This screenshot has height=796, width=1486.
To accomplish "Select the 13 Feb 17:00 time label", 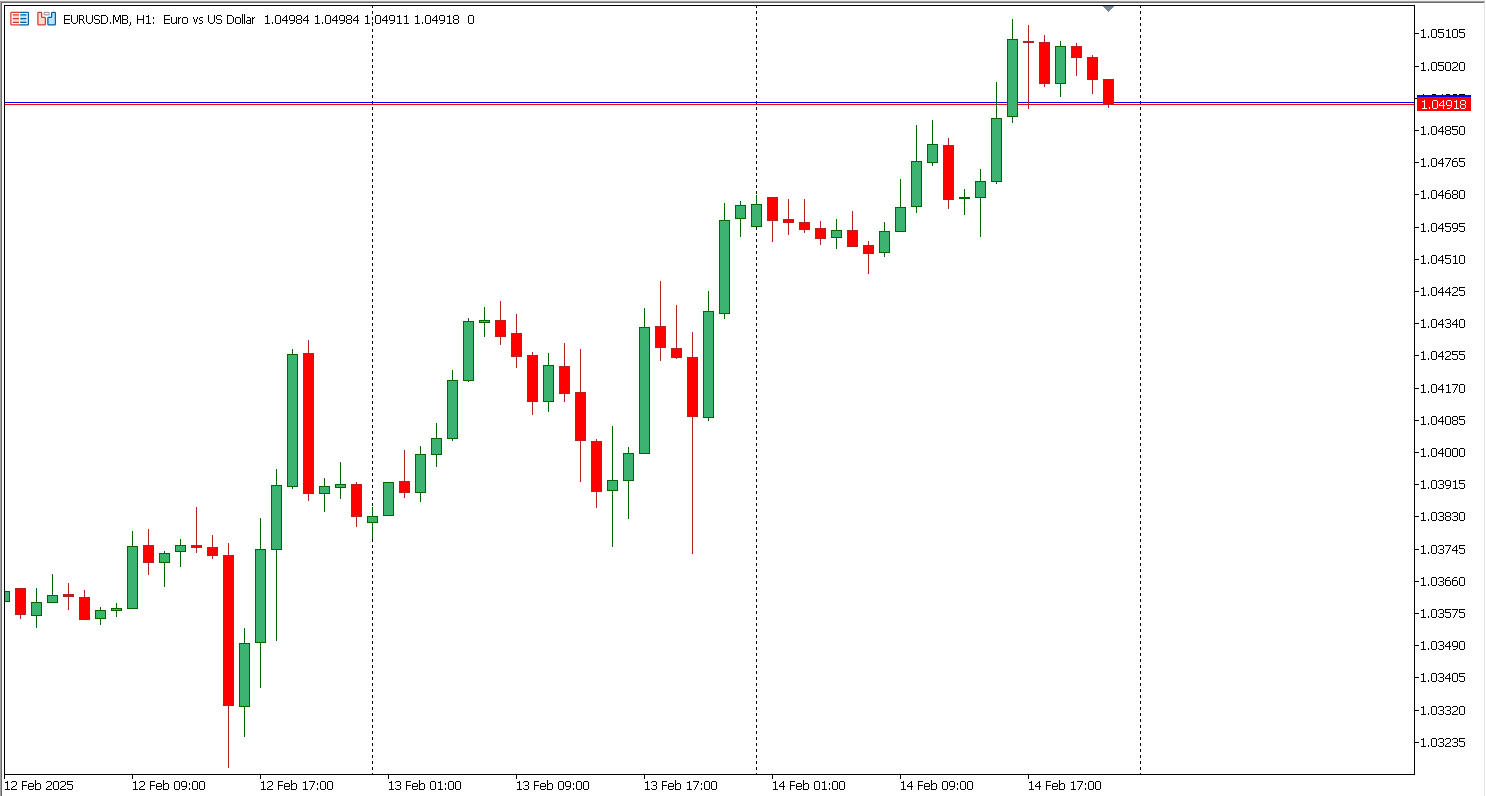I will click(x=680, y=786).
